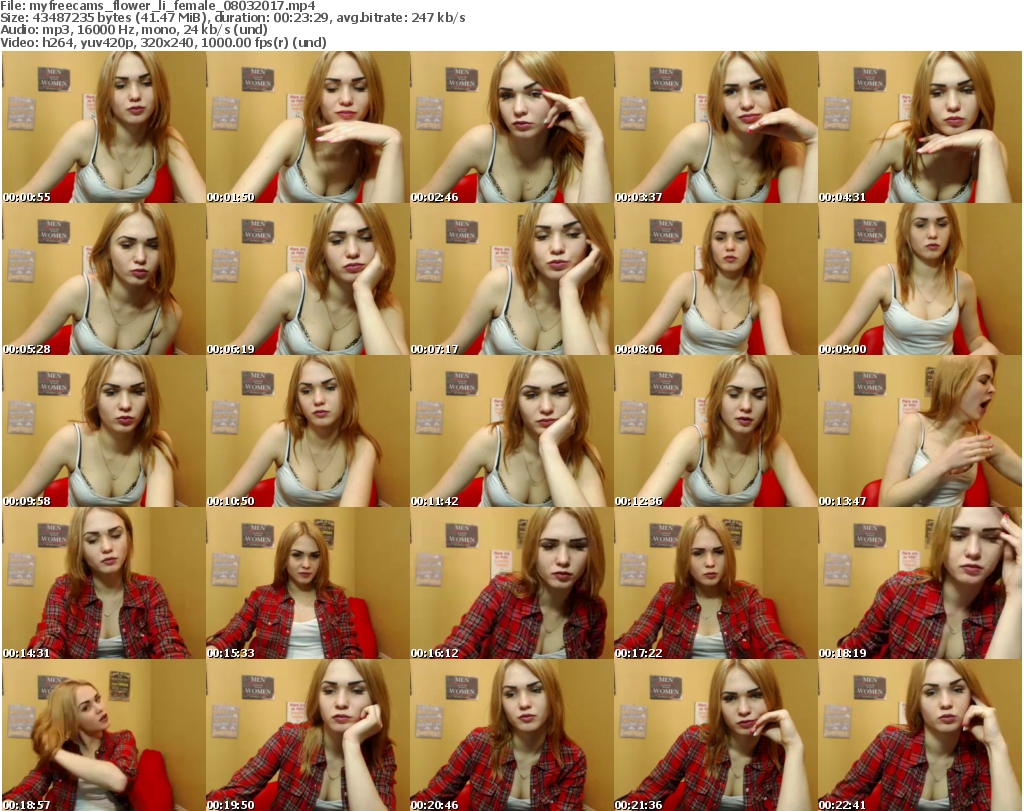Select the thumbnail stamped 00:18:57
The width and height of the screenshot is (1024, 811).
[x=104, y=735]
